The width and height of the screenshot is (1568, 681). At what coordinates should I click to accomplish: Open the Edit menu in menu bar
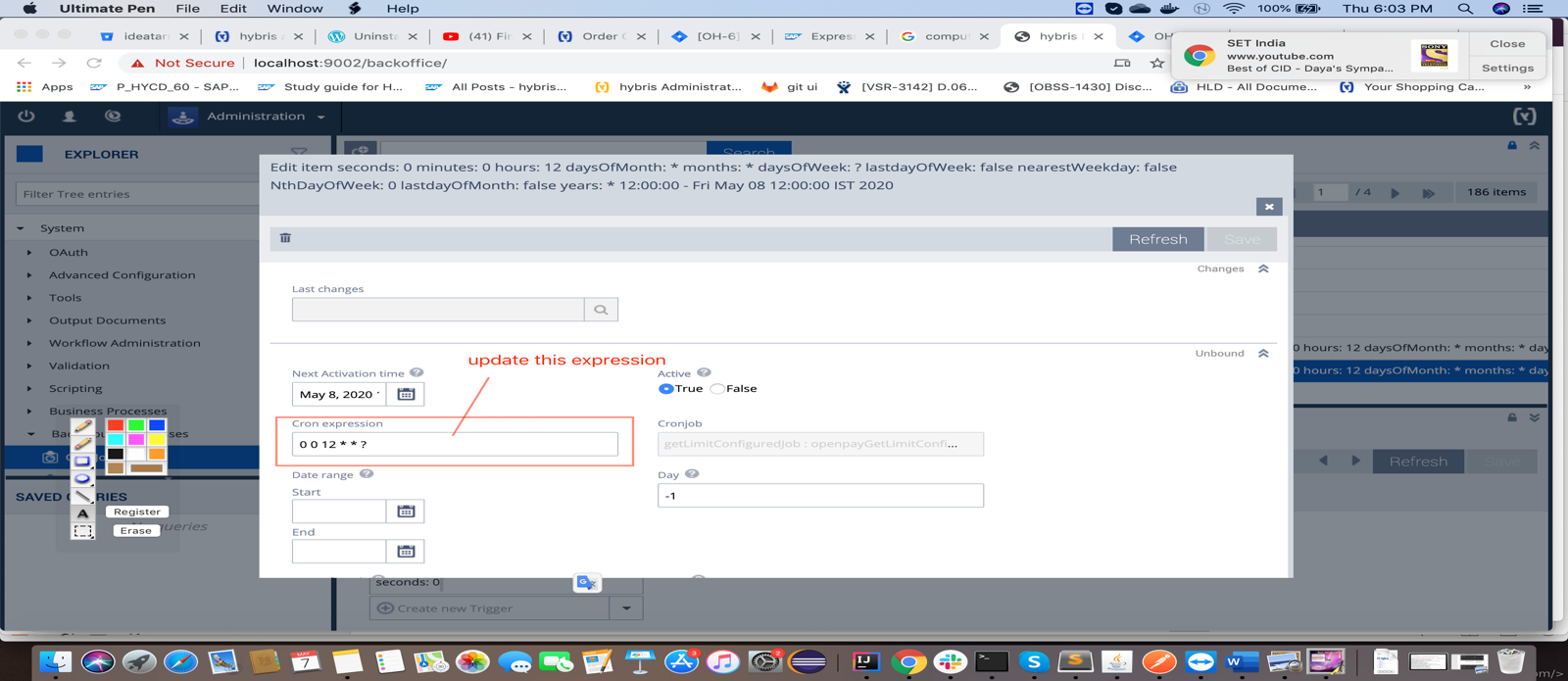pos(233,9)
